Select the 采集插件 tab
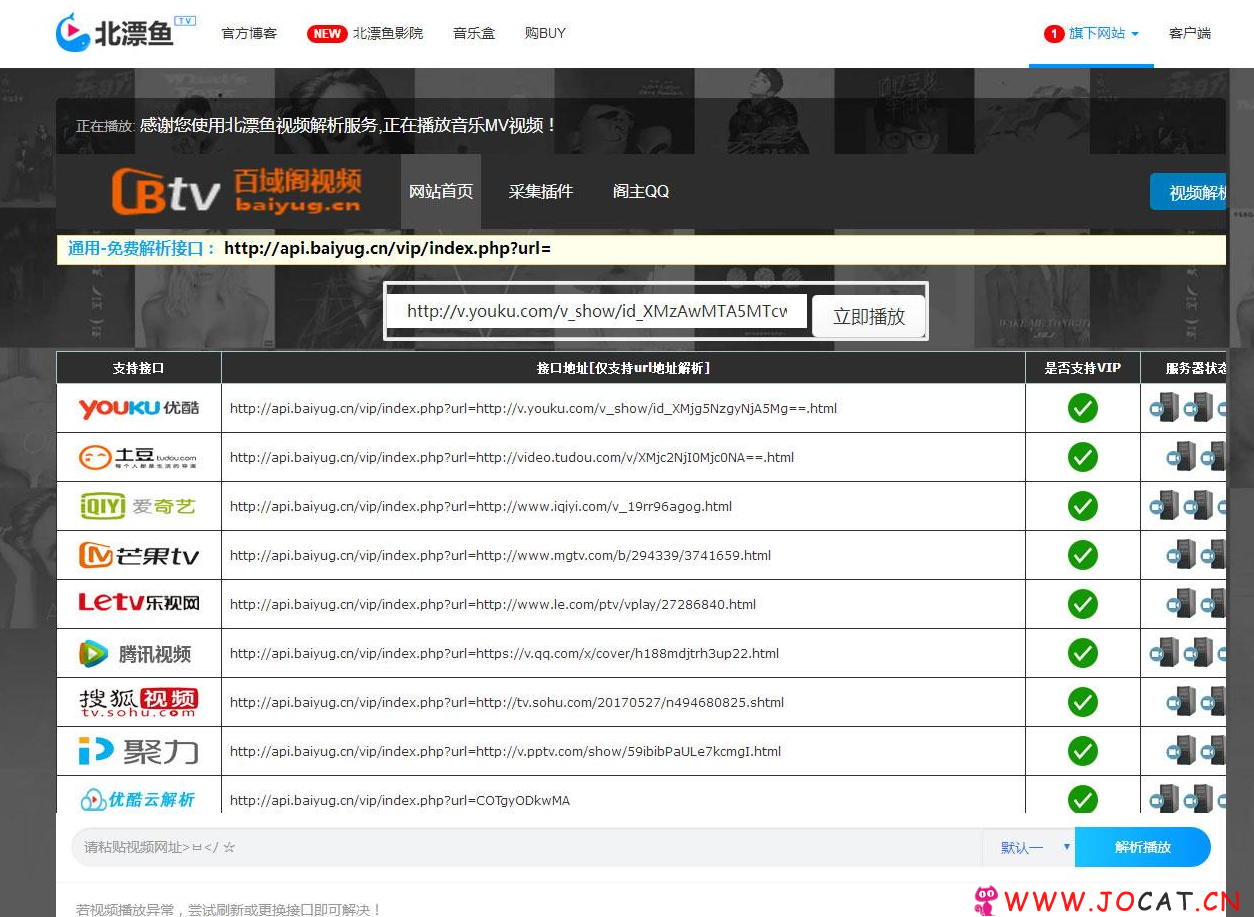 (x=541, y=191)
